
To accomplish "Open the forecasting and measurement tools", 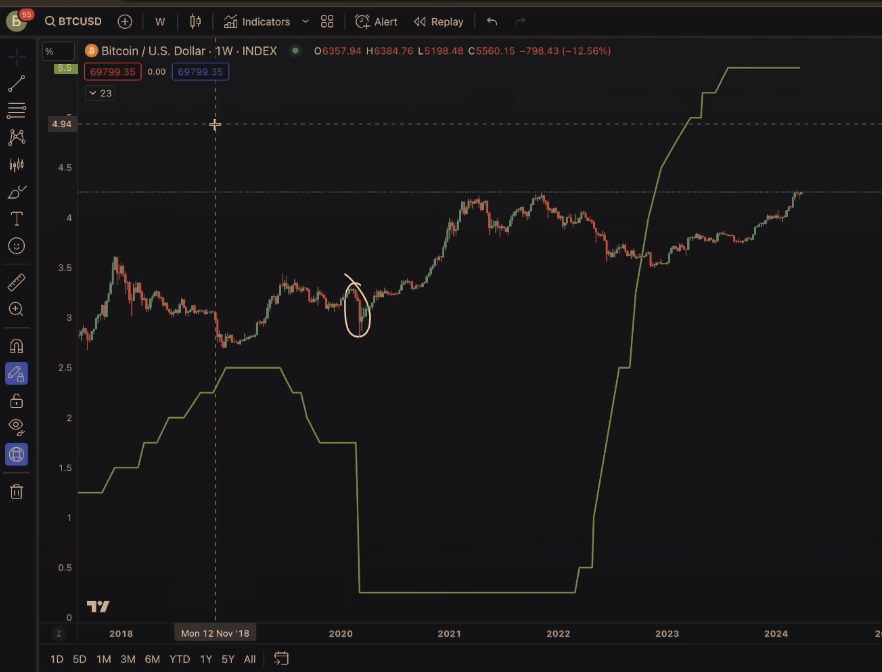I will click(x=16, y=164).
